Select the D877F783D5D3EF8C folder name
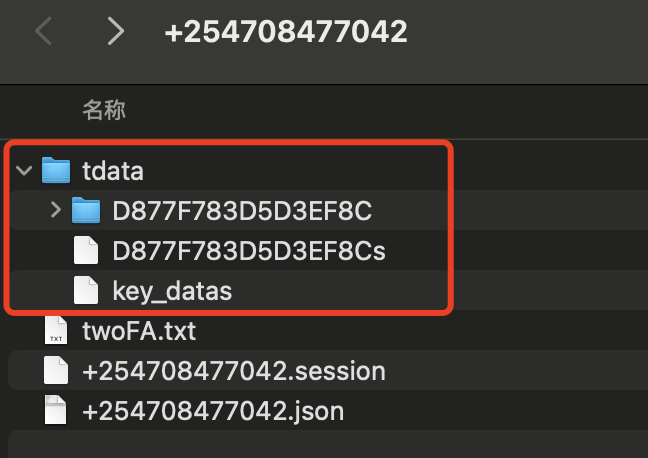648x458 pixels. pos(243,211)
